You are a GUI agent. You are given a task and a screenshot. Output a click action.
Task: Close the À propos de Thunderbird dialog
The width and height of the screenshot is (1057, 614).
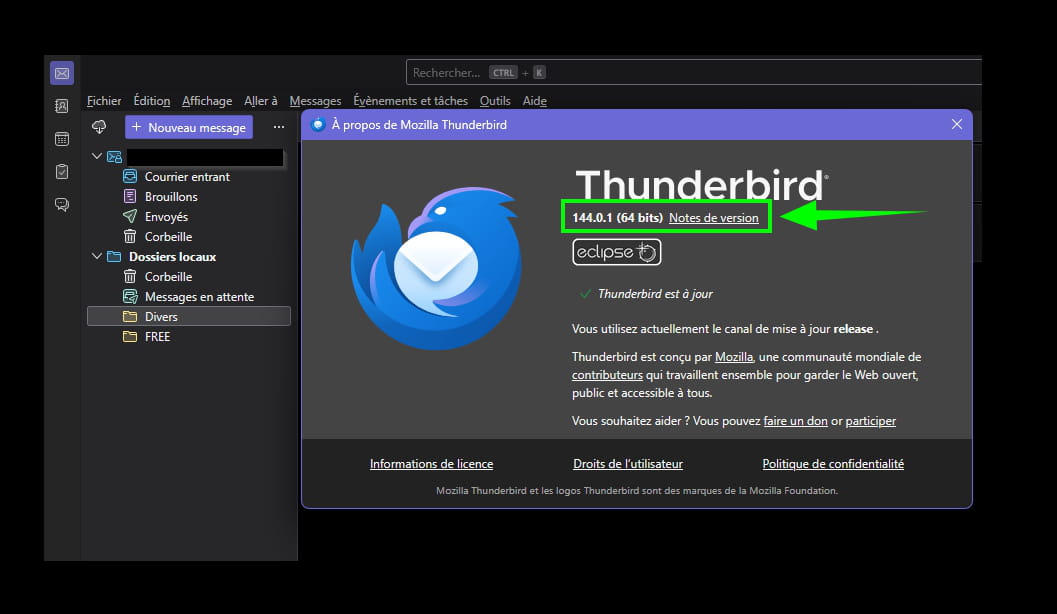tap(957, 124)
